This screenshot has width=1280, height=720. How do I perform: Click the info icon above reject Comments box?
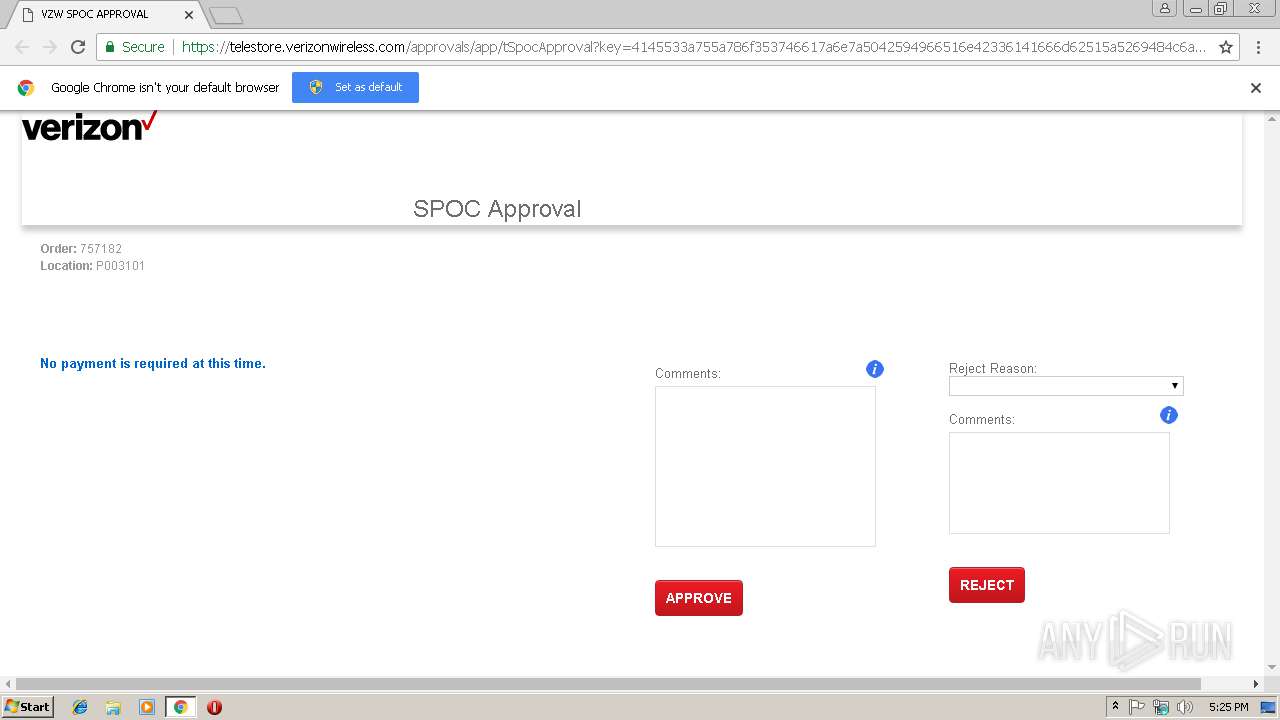tap(1169, 415)
